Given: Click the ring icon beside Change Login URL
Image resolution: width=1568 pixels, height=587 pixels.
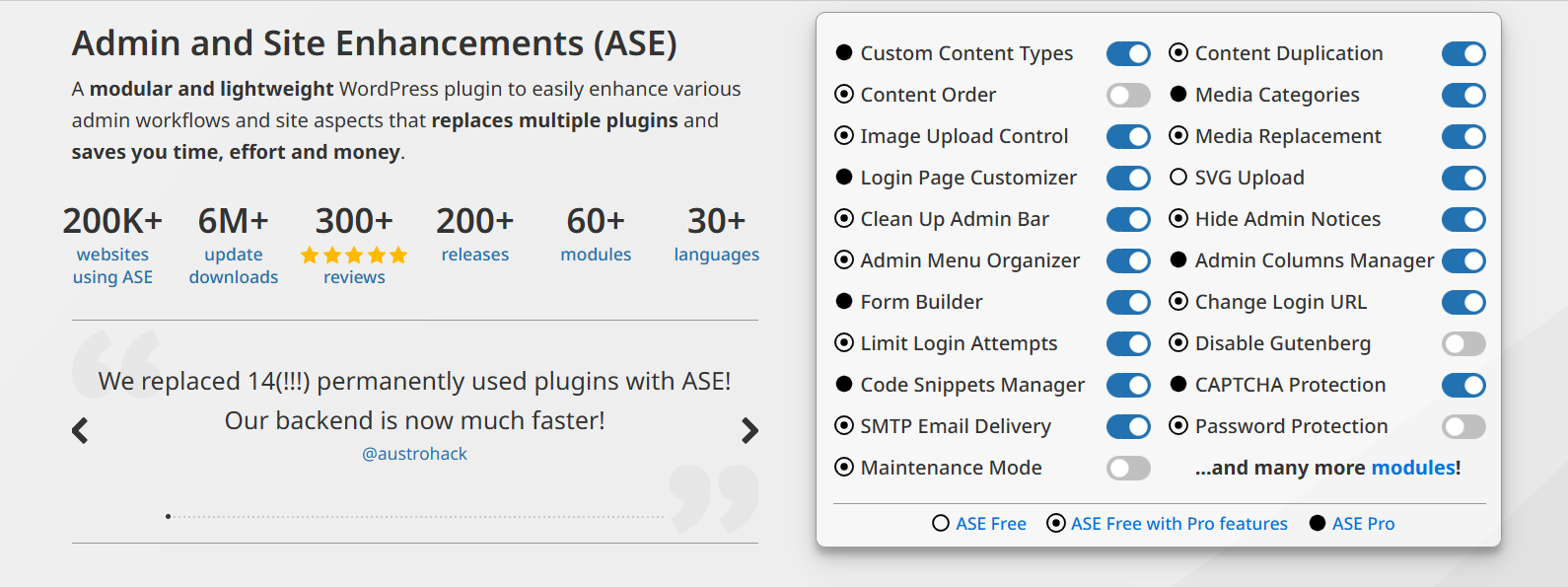Looking at the screenshot, I should (1178, 302).
